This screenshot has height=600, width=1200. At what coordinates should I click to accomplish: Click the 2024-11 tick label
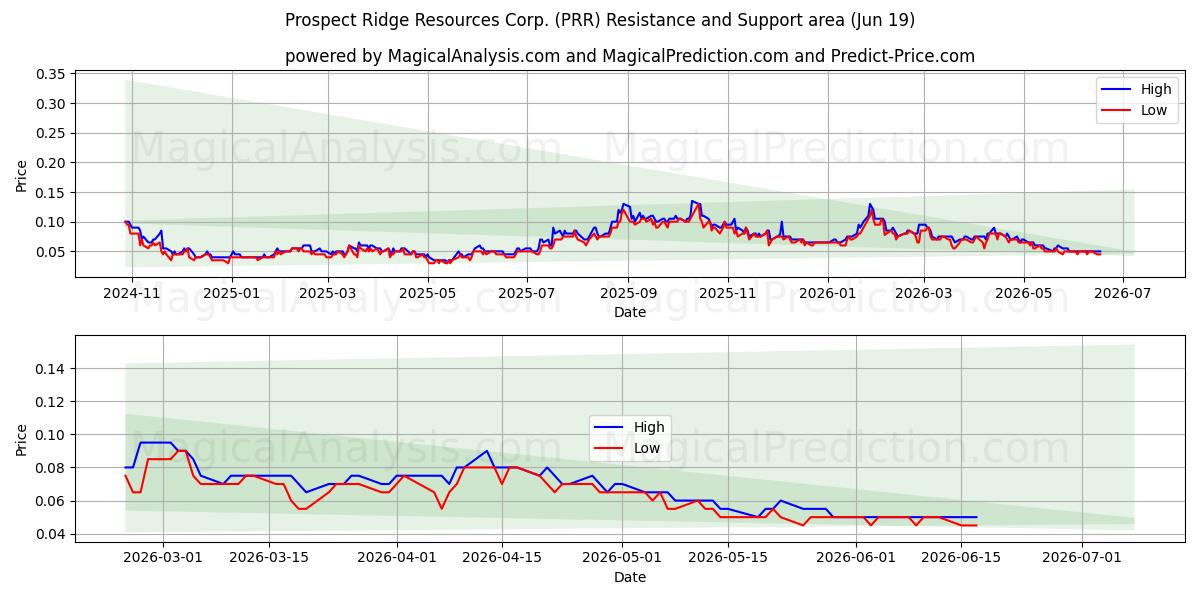(132, 293)
